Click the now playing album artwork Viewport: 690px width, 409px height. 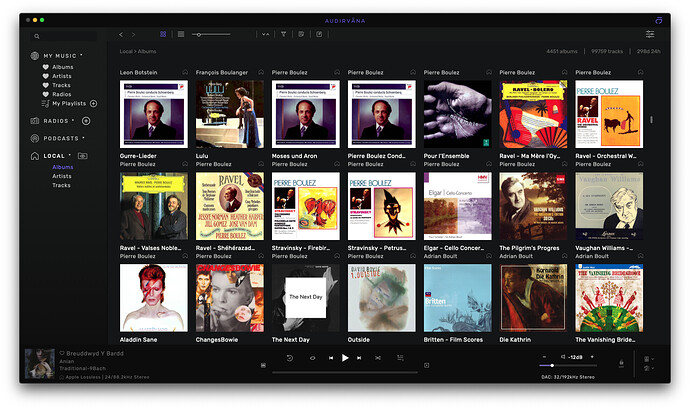click(x=40, y=364)
